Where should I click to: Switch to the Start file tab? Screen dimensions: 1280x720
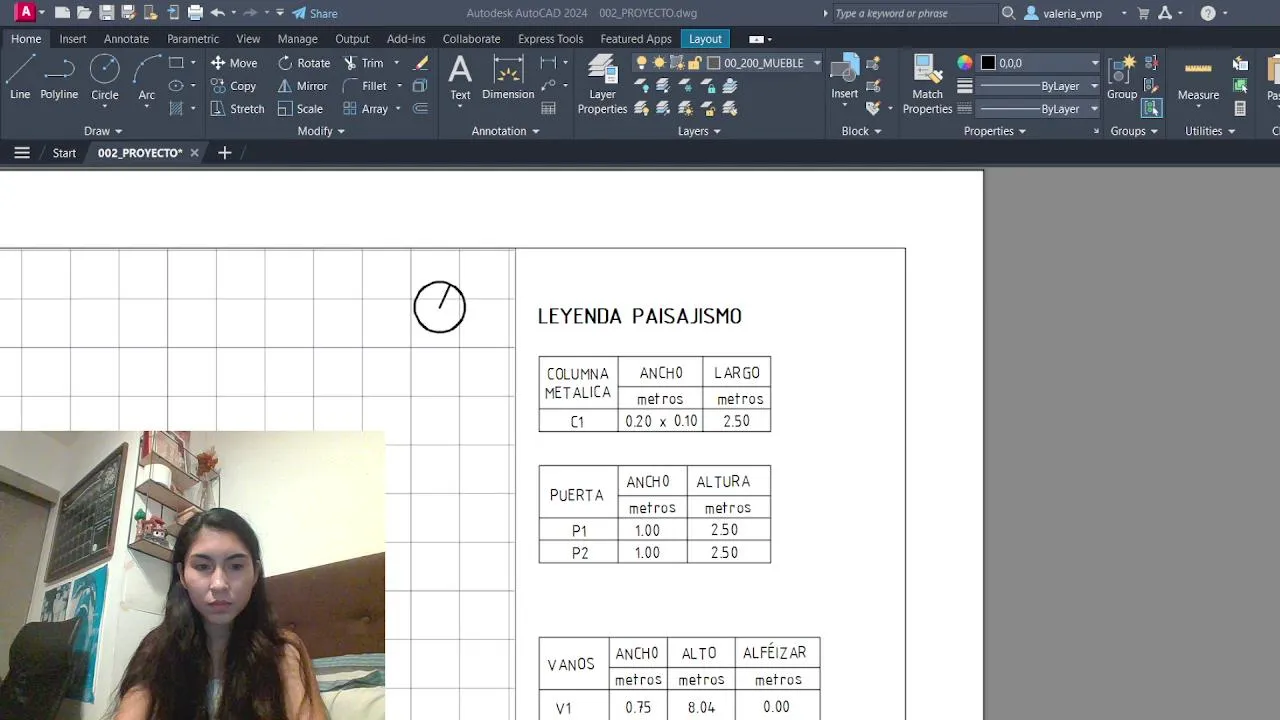pos(64,153)
